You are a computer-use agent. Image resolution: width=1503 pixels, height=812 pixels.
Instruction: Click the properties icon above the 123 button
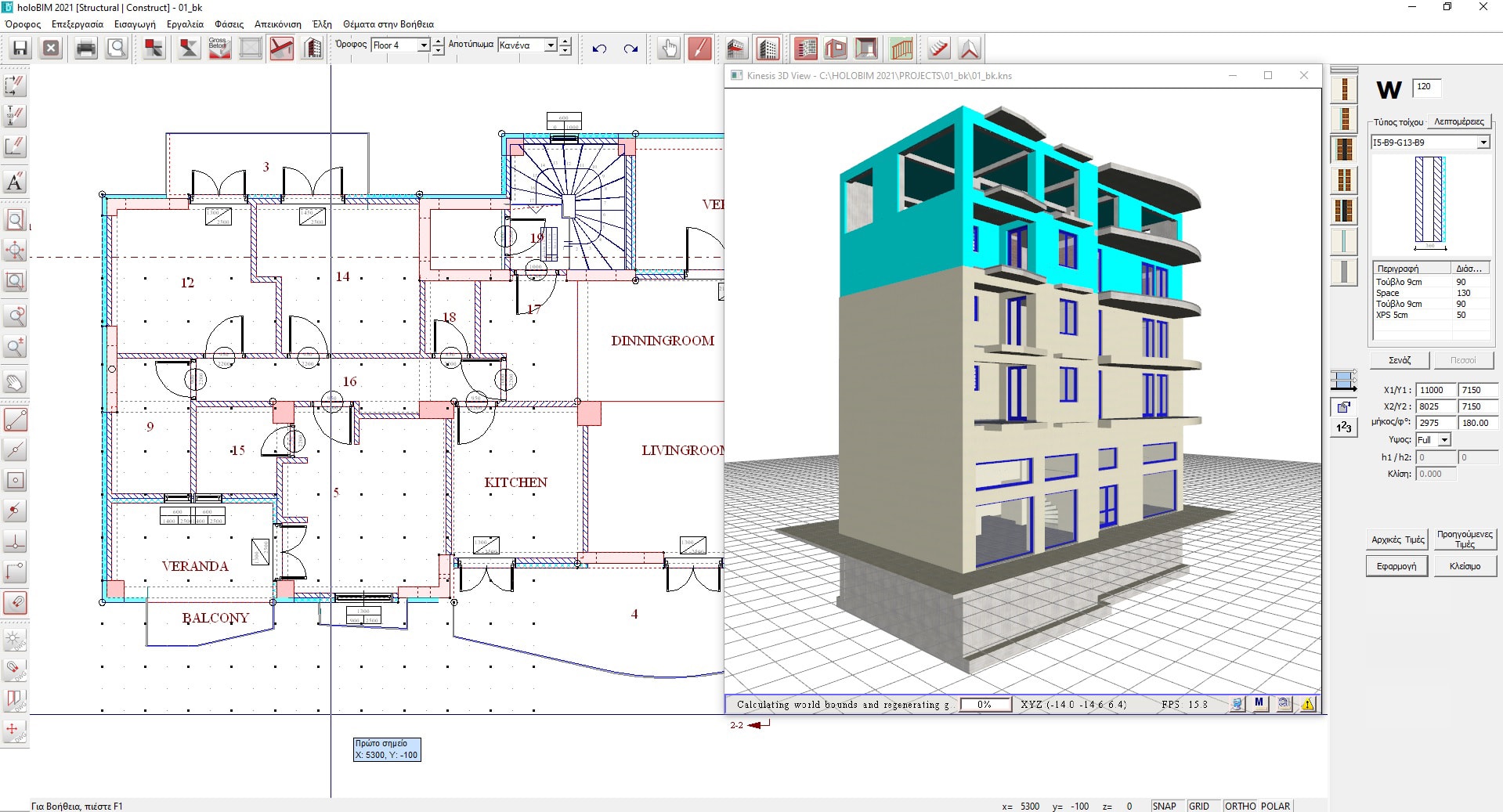pyautogui.click(x=1344, y=406)
